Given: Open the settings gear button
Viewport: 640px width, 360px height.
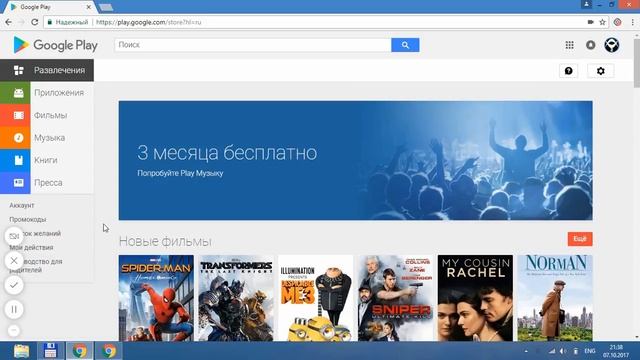Looking at the screenshot, I should point(600,71).
